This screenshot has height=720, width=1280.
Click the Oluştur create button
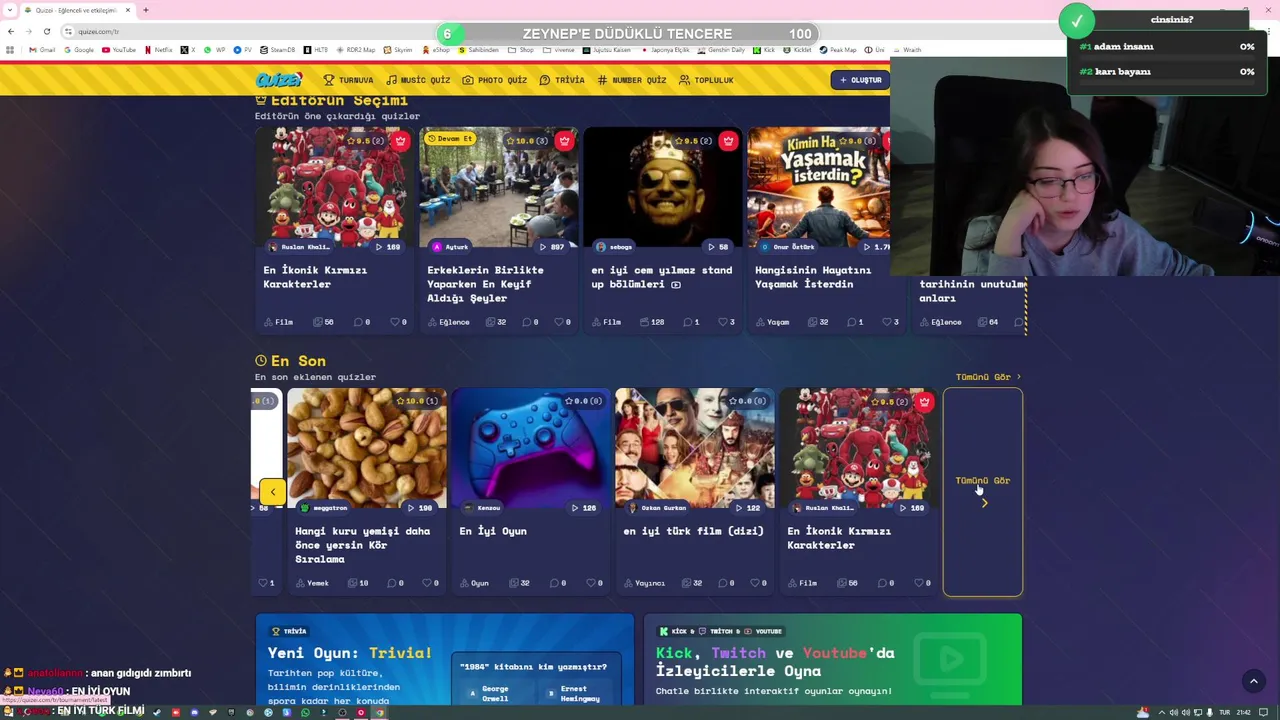point(860,80)
